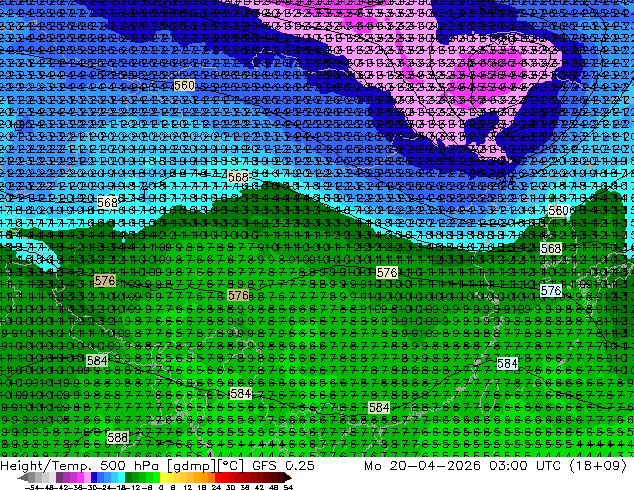Click the '12' legend scale value
Screen dimensions: 634x490
[x=188, y=488]
